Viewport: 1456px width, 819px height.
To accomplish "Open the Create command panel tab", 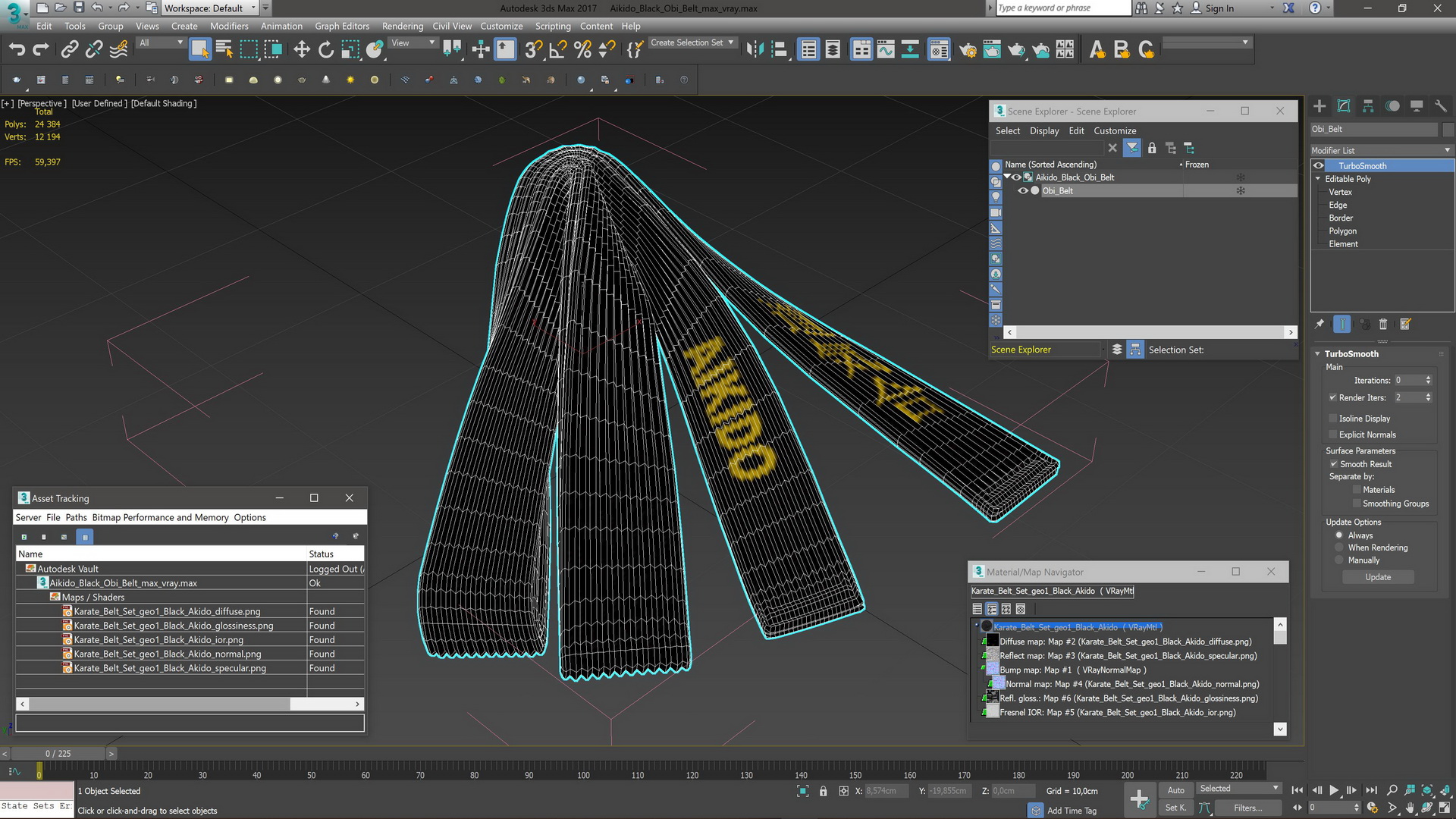I will tap(1319, 106).
